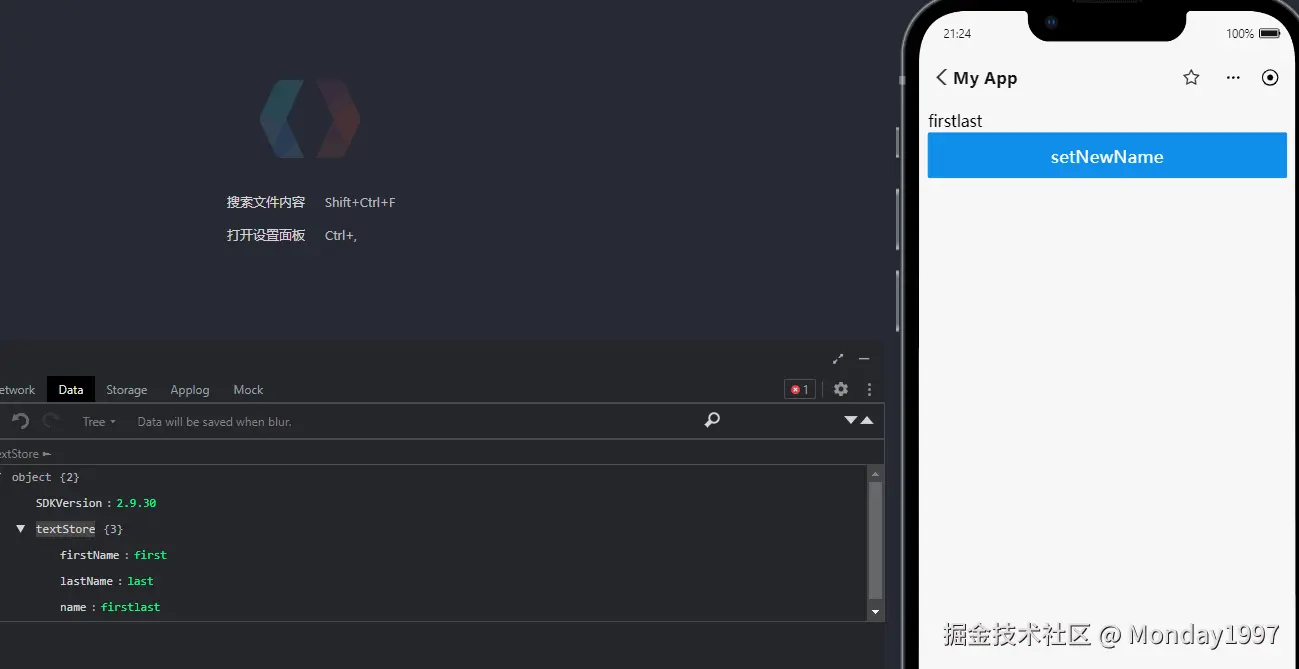Switch to the Mock tab
This screenshot has height=669, width=1299.
[248, 390]
